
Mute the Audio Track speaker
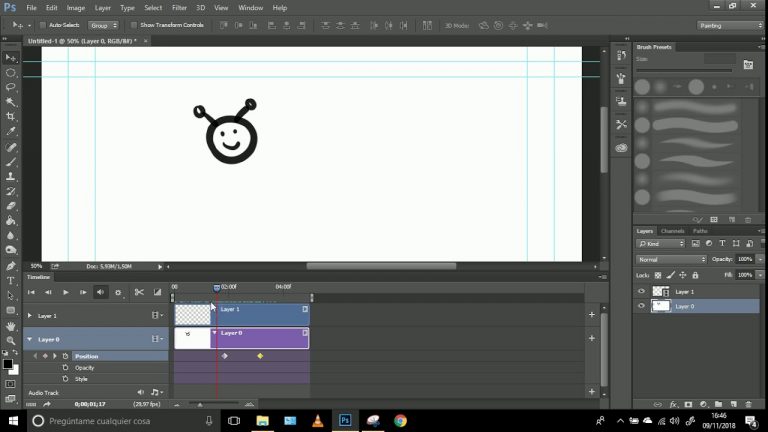141,392
